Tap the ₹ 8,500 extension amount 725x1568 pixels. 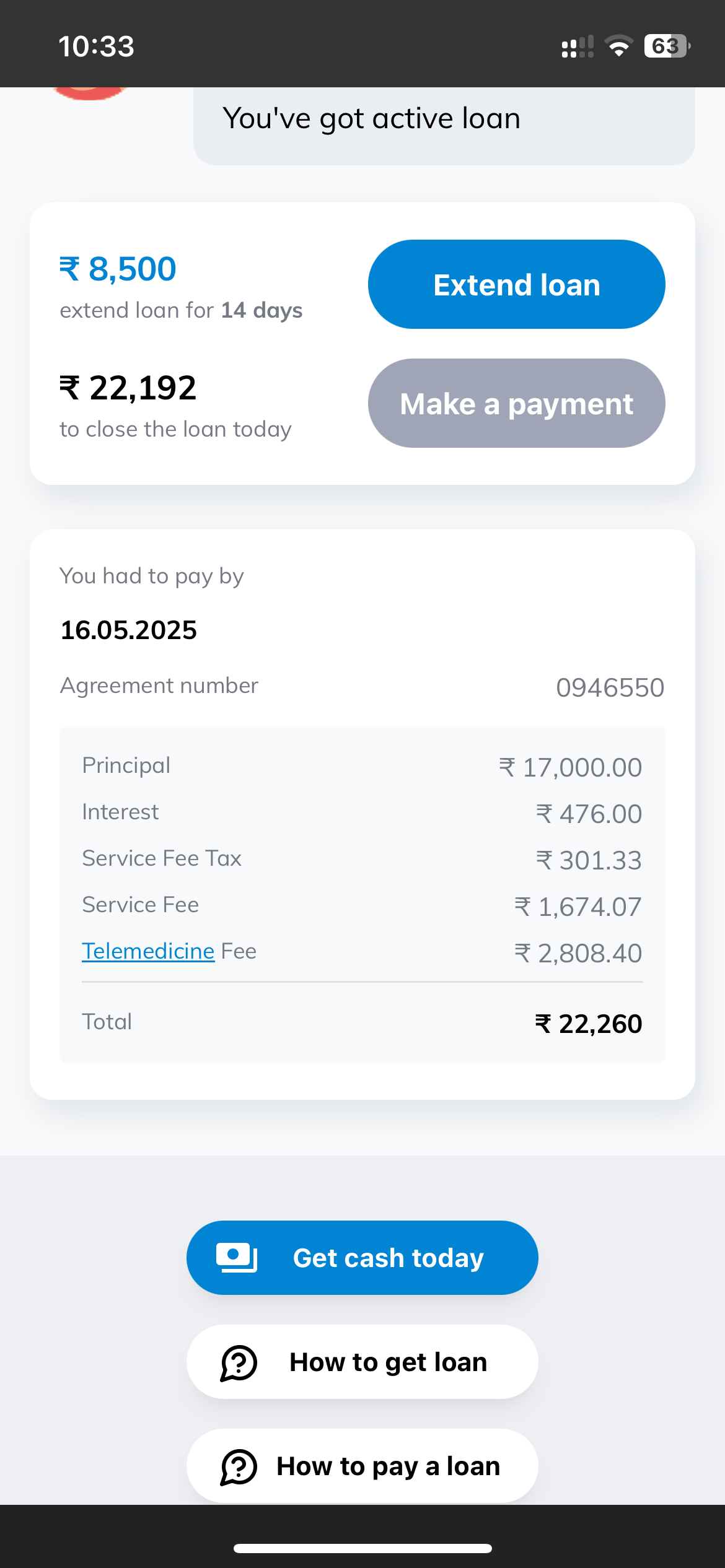click(x=118, y=269)
